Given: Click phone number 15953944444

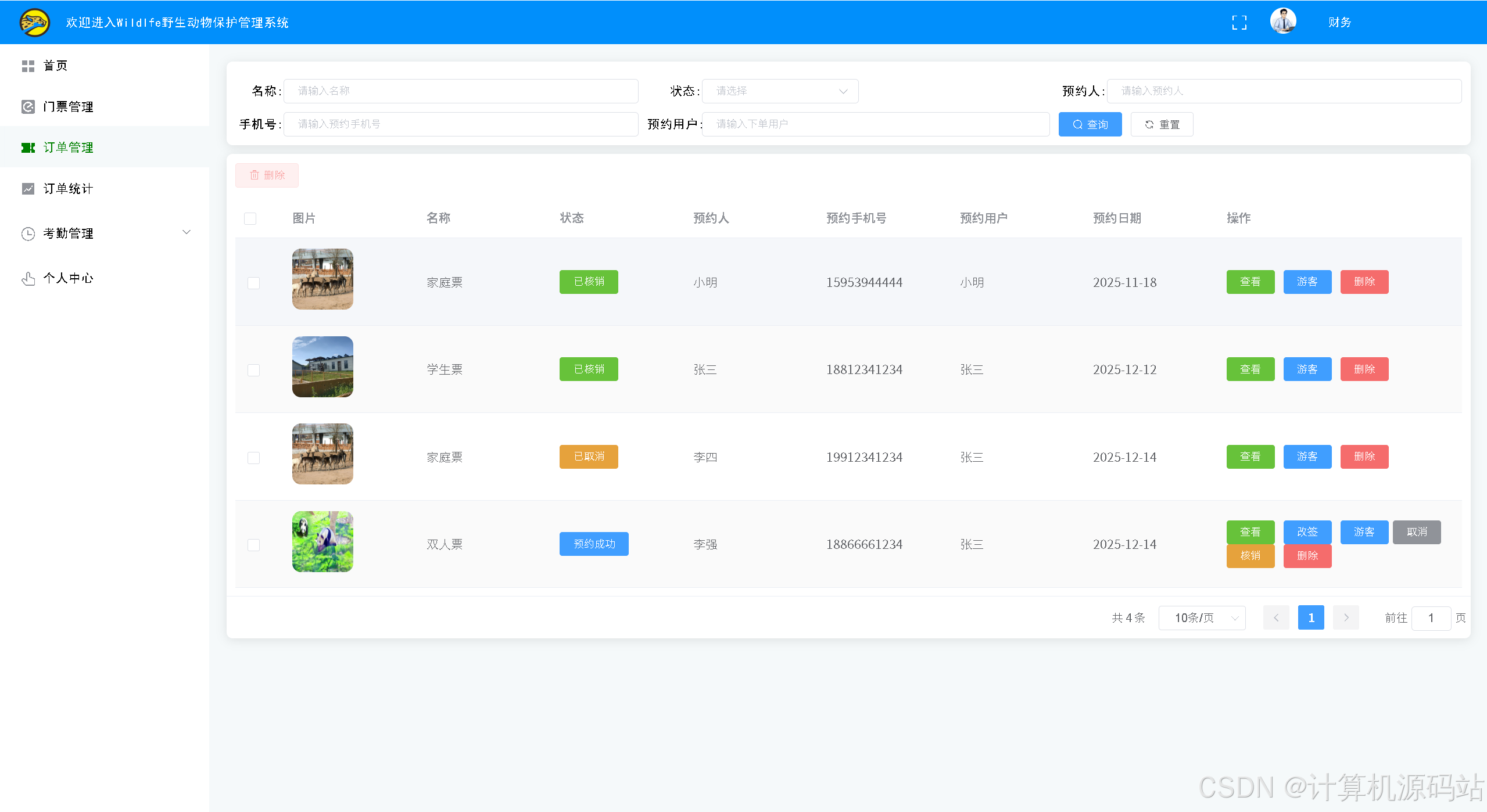Looking at the screenshot, I should tap(864, 283).
